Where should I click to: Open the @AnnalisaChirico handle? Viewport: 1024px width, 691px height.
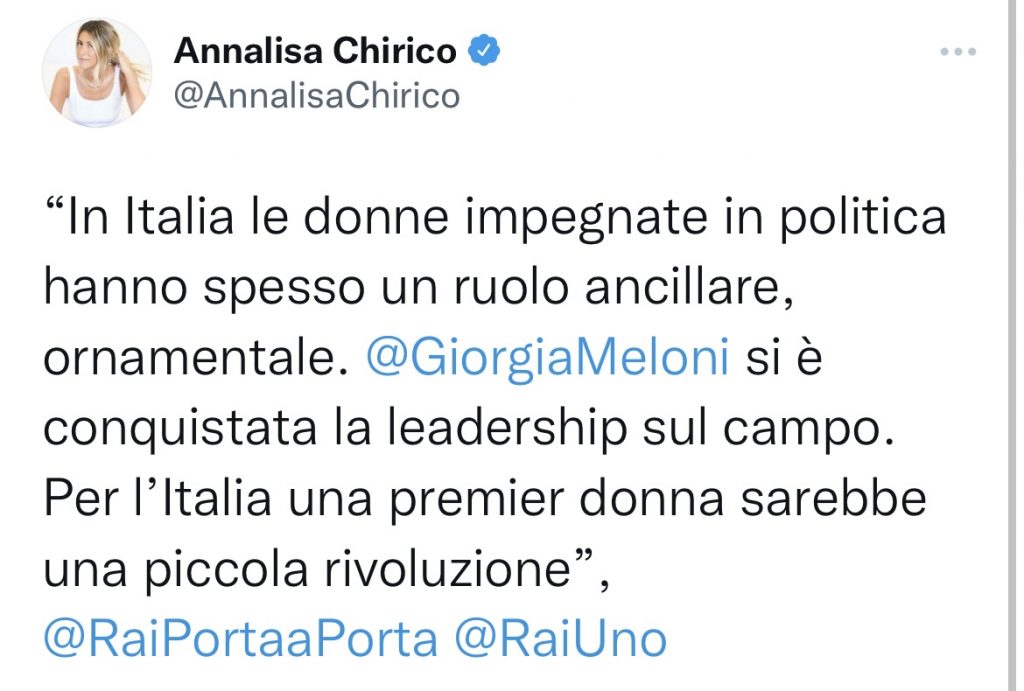[x=317, y=96]
